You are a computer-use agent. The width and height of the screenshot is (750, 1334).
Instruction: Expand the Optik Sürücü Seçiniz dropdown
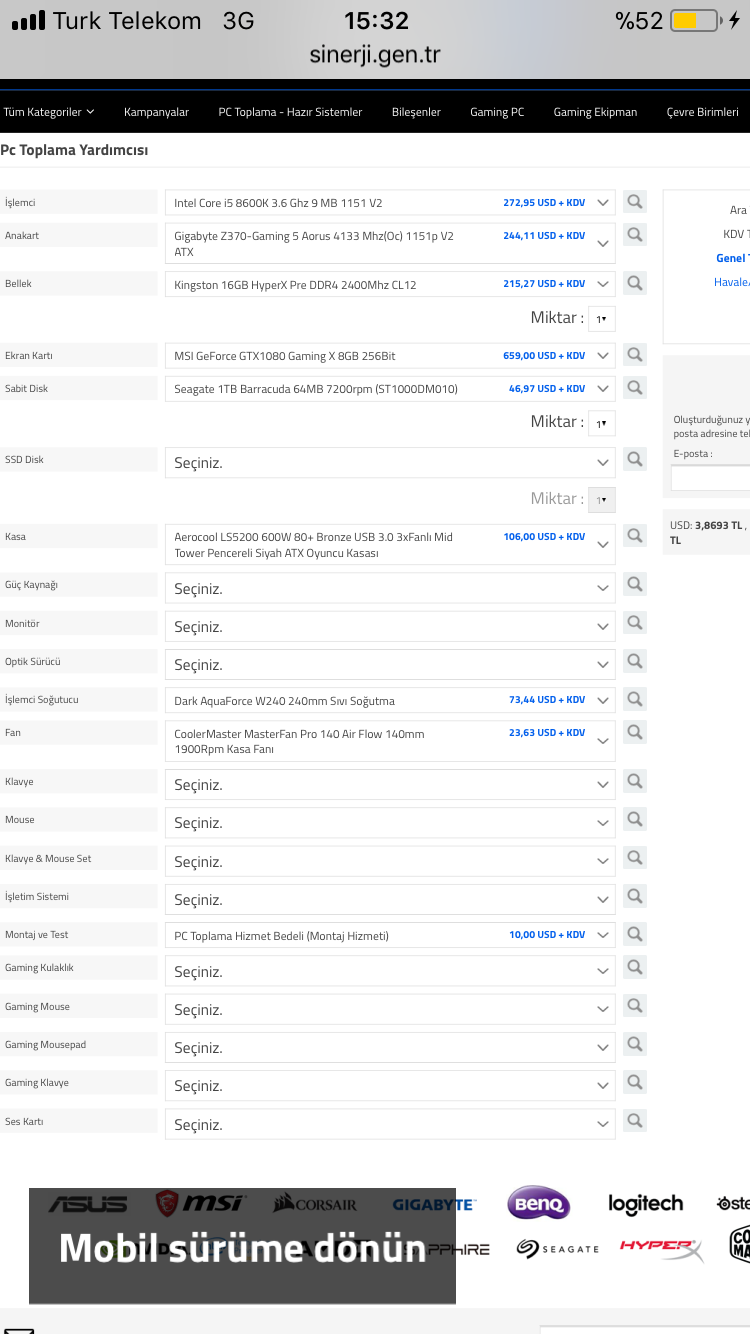pos(390,664)
